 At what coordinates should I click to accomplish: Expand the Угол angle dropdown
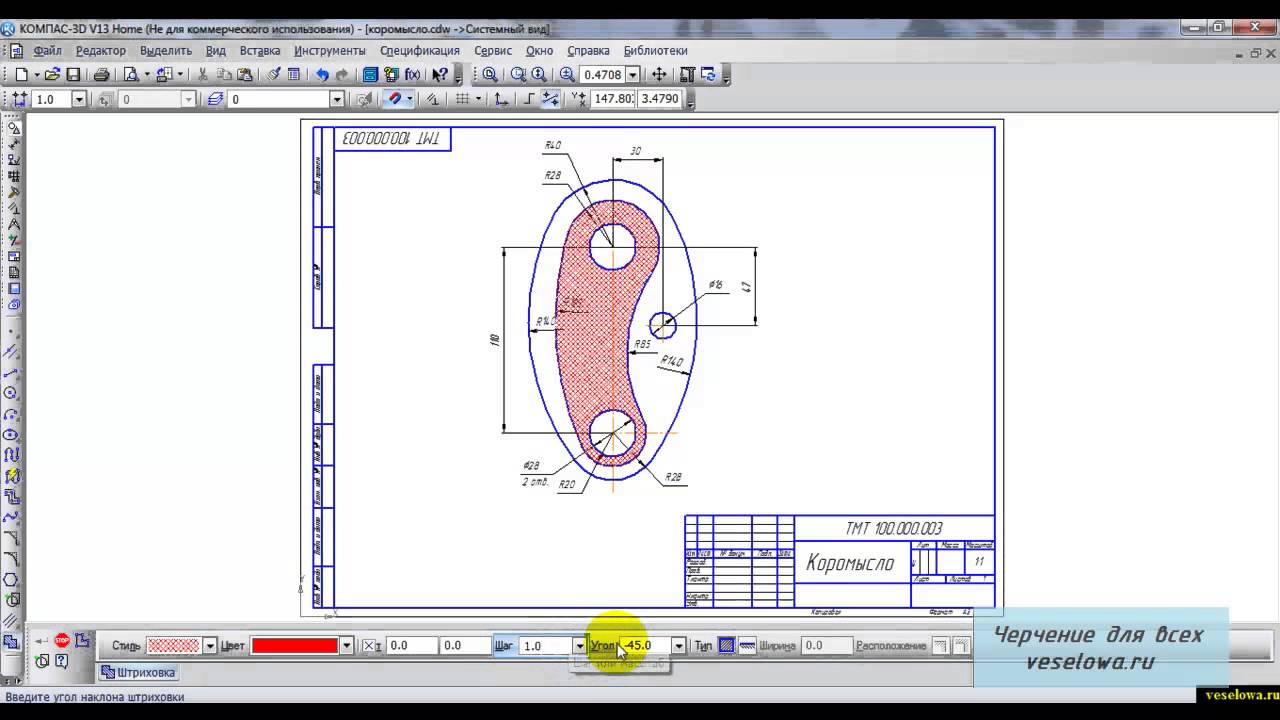click(x=679, y=646)
